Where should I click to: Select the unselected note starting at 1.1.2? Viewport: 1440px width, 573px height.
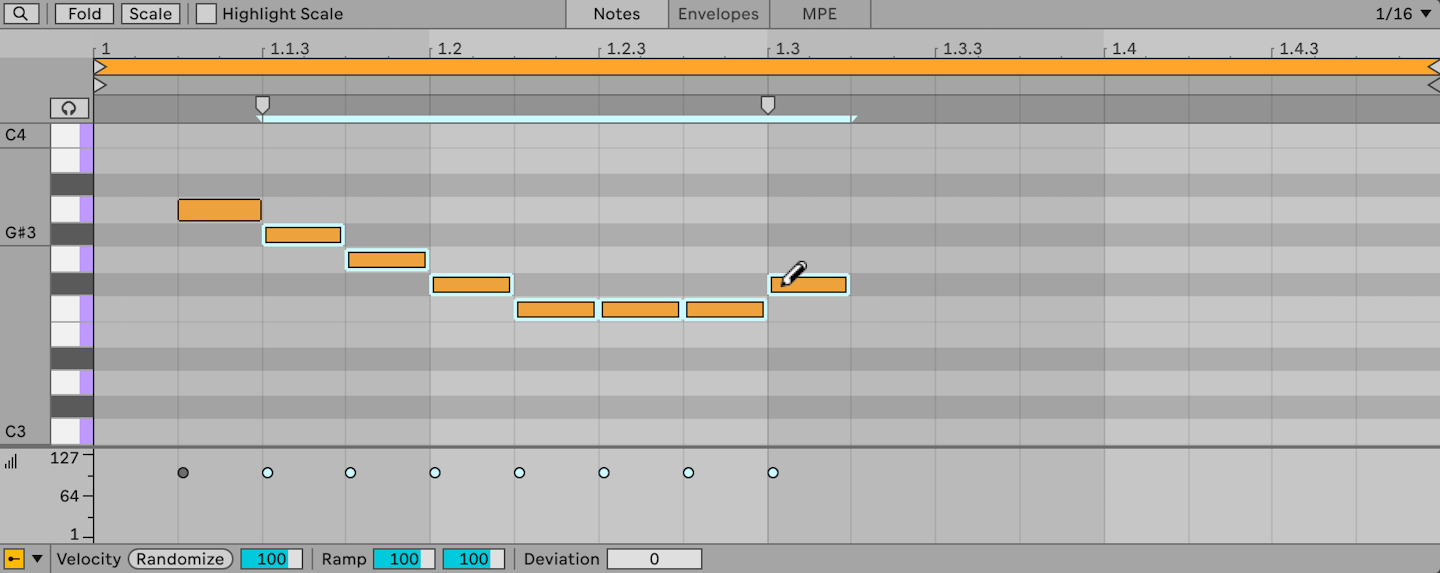220,210
